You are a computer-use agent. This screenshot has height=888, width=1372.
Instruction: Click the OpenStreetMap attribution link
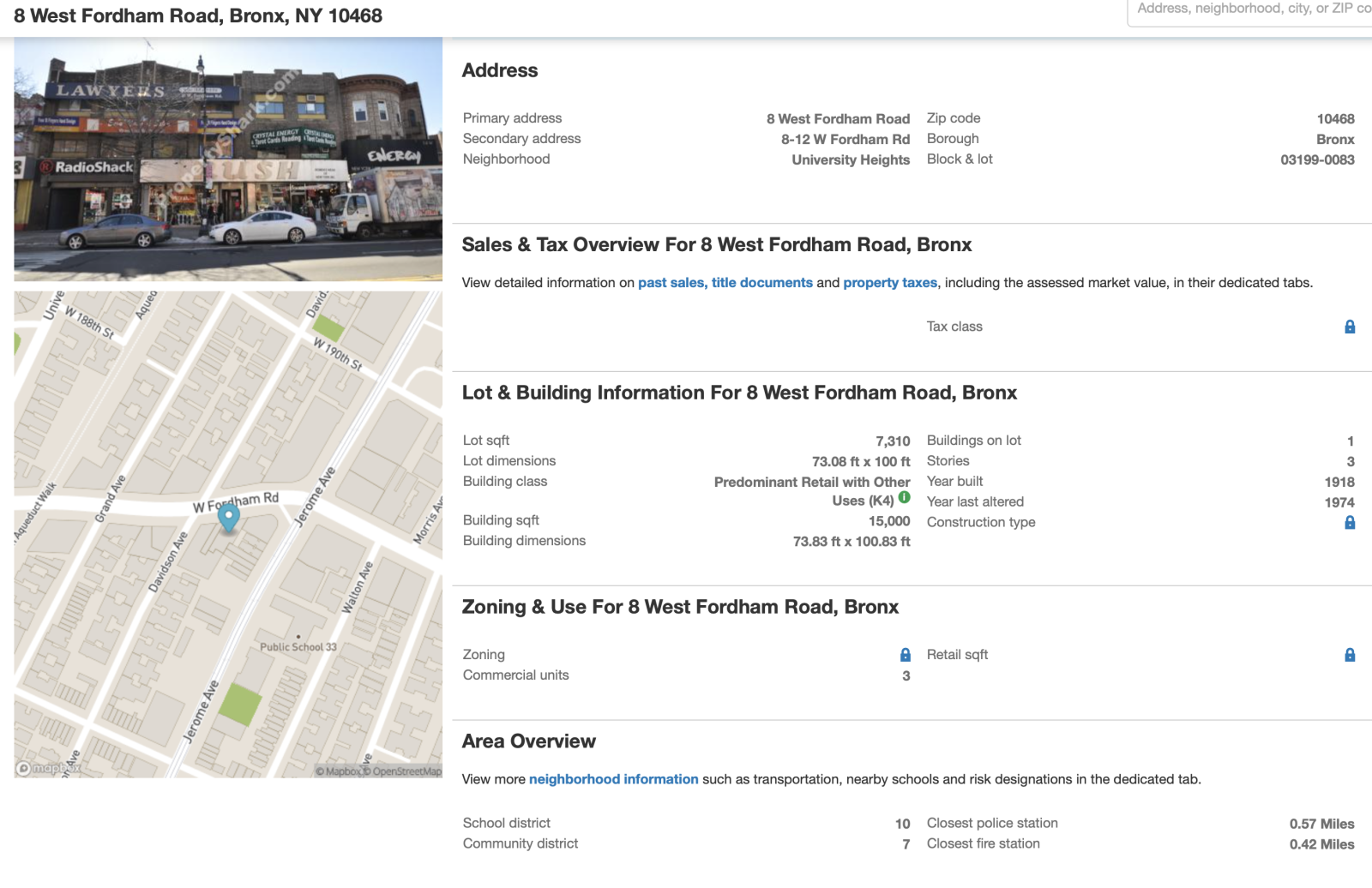coord(406,771)
